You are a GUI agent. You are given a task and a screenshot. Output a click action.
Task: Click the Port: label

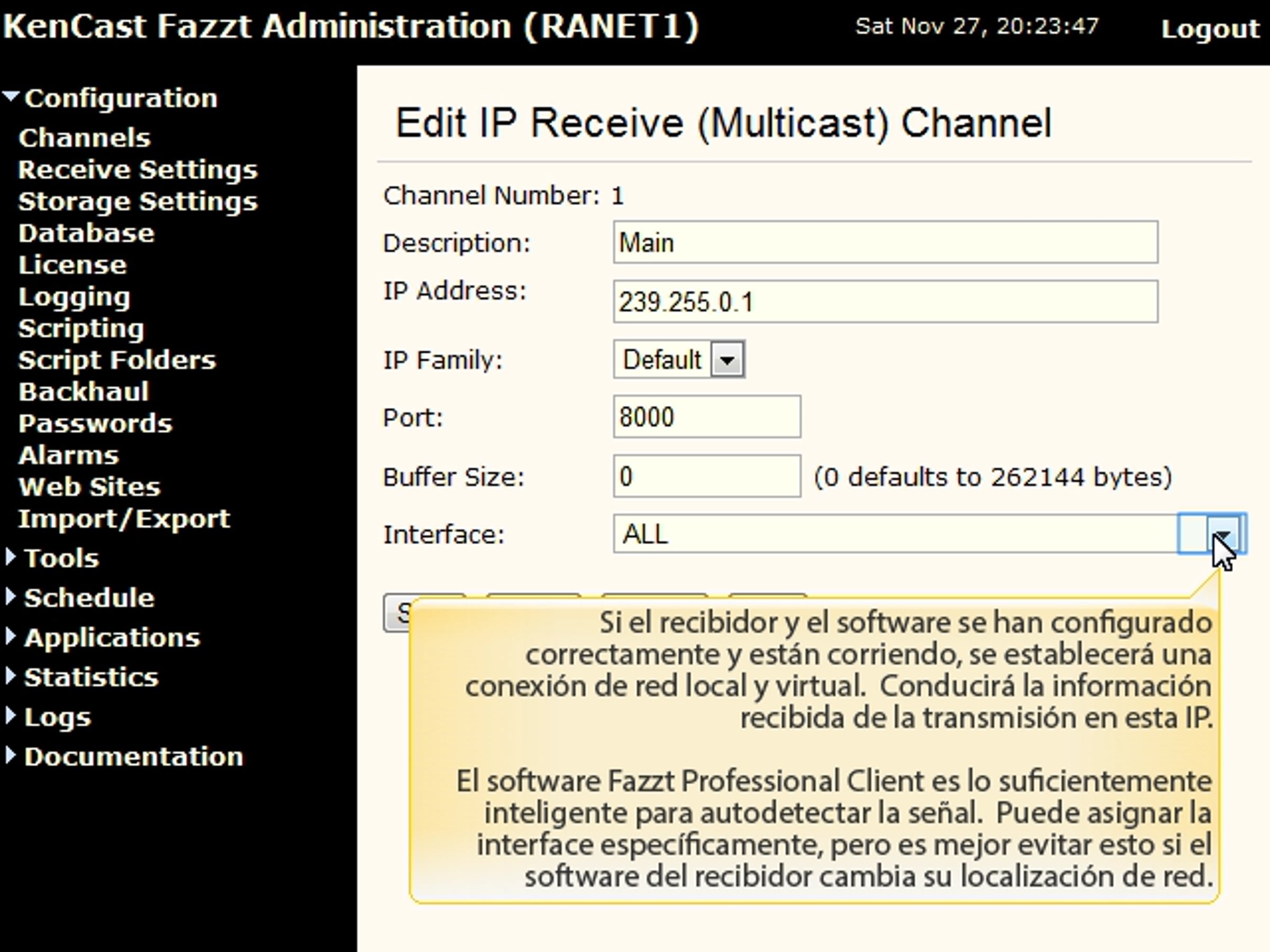click(413, 418)
